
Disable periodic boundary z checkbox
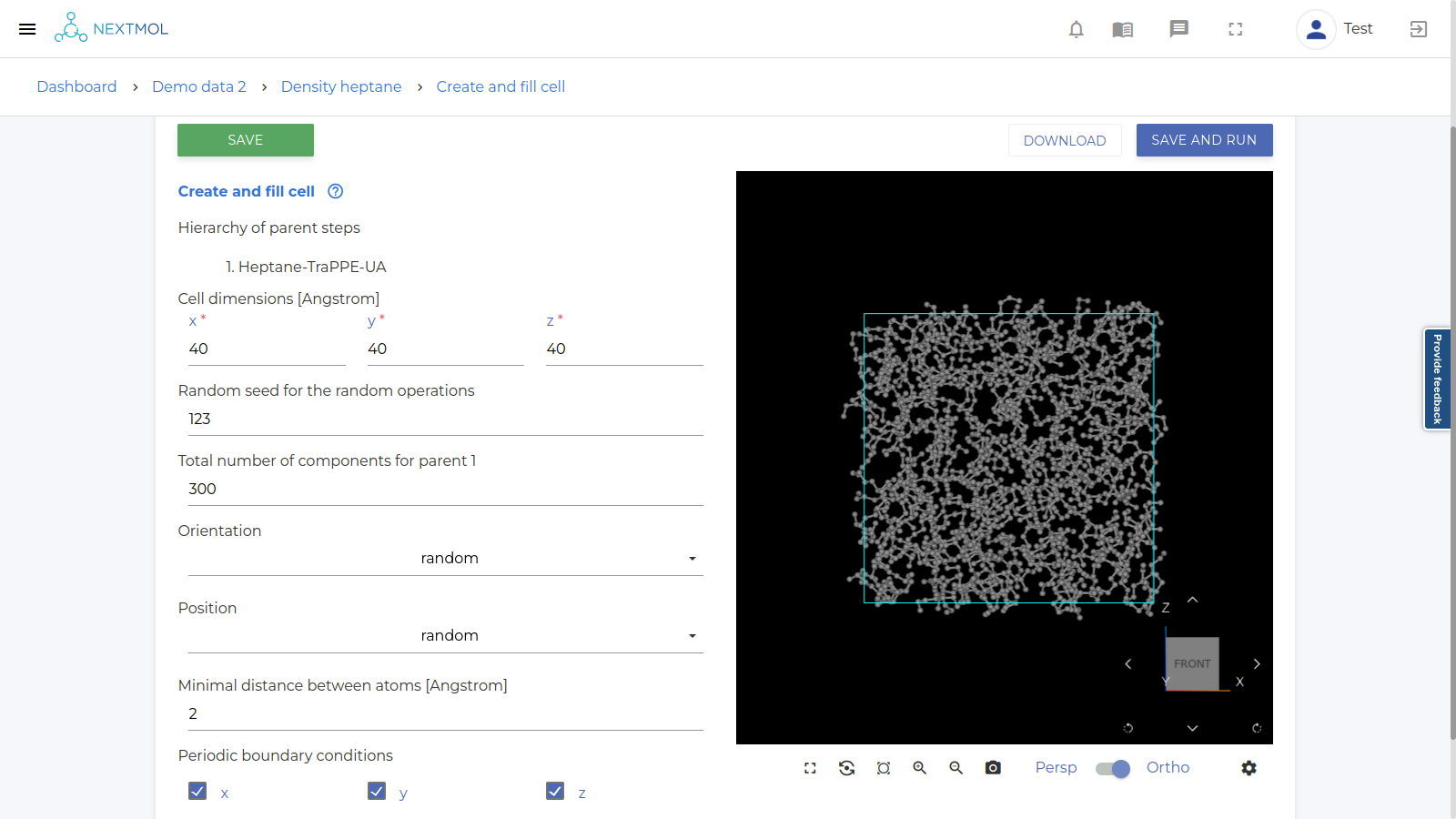(555, 791)
